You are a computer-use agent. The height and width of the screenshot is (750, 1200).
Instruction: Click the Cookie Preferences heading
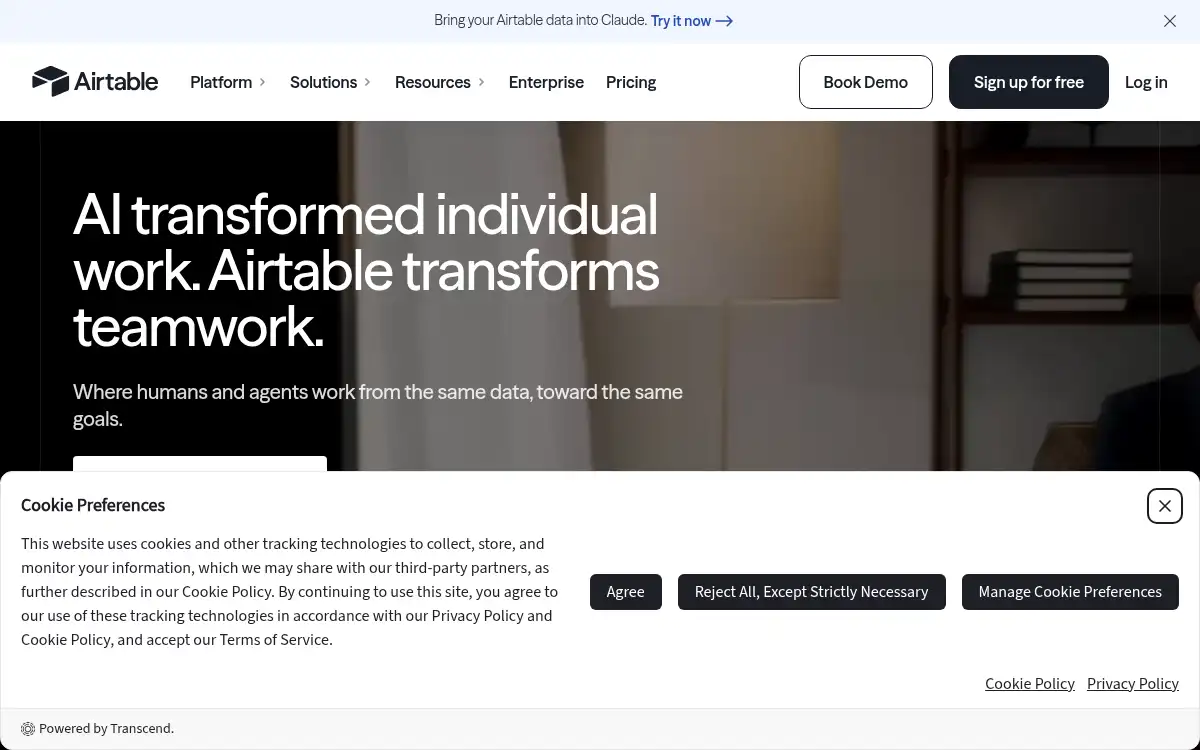93,505
